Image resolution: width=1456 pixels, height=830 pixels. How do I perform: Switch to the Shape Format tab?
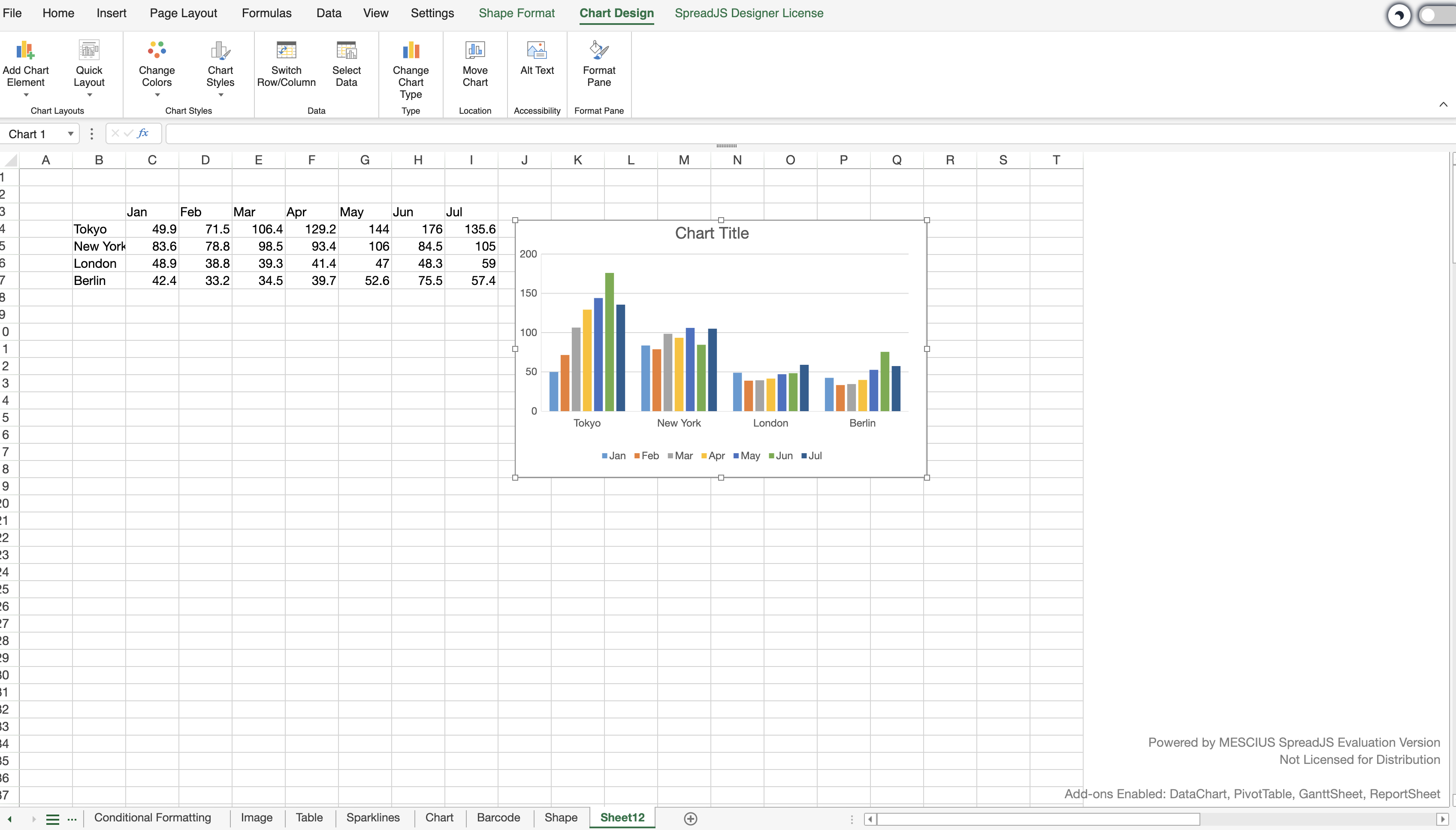[x=516, y=13]
